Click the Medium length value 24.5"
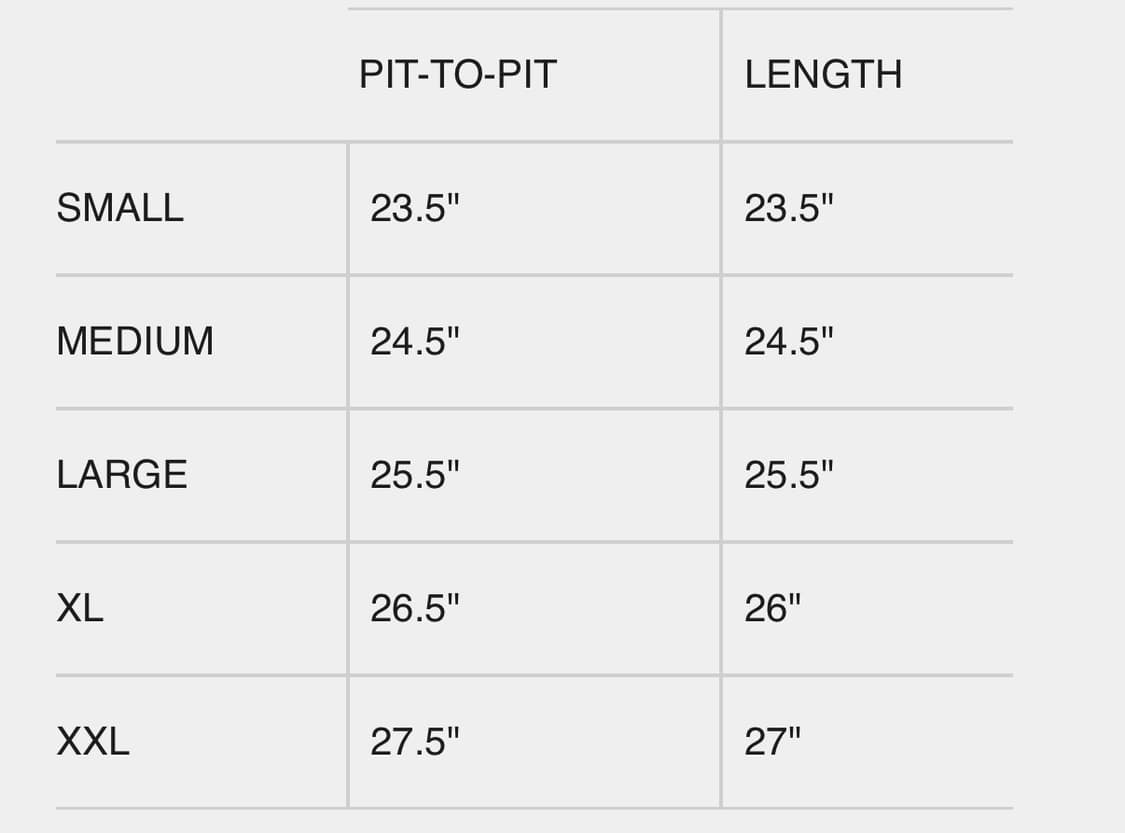 point(788,341)
